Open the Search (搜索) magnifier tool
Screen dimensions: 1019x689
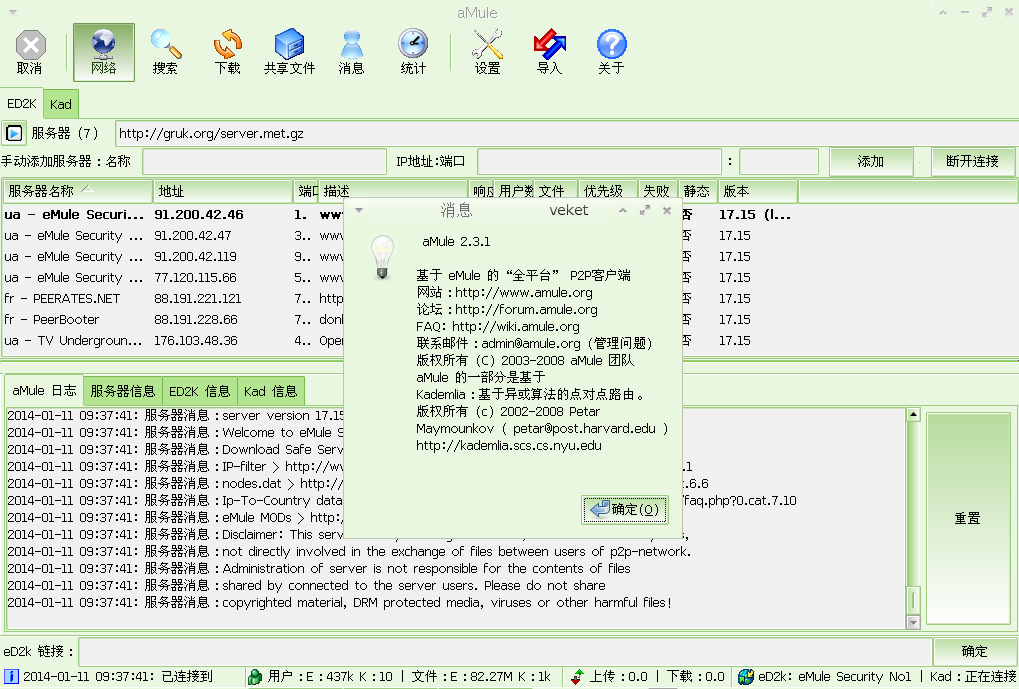(x=165, y=52)
